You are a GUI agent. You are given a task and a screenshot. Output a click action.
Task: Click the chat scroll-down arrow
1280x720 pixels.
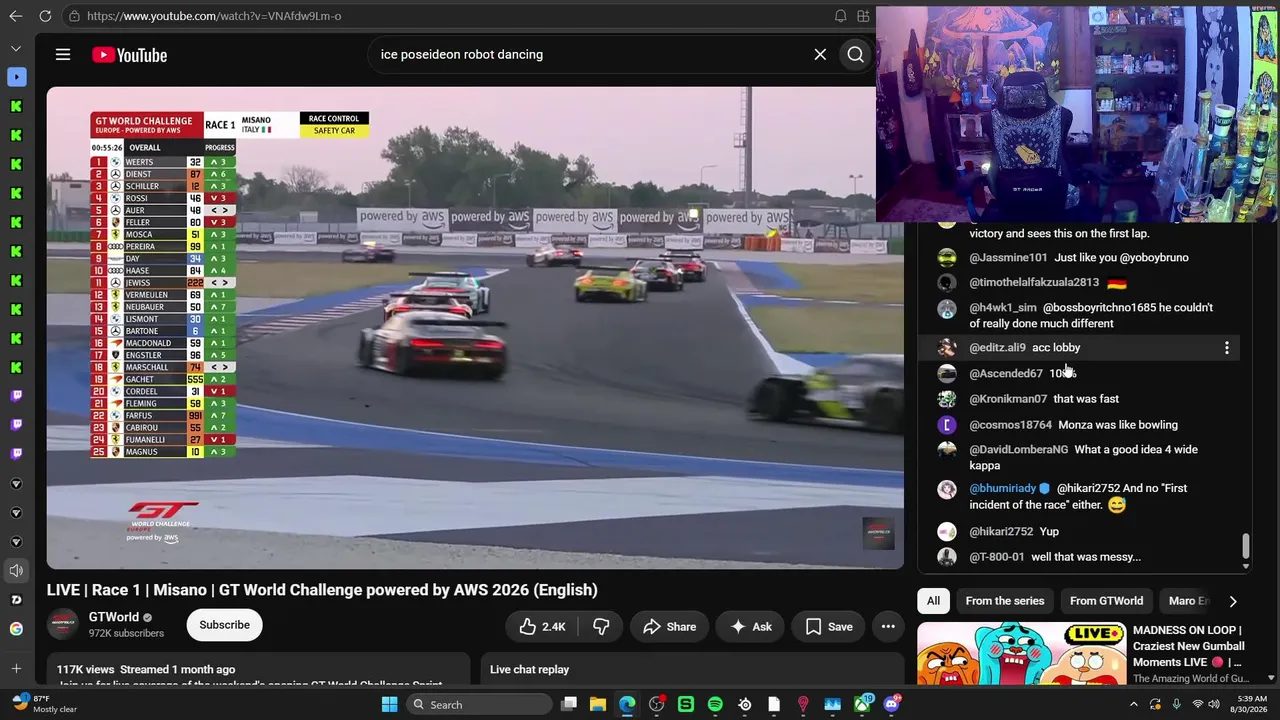(1245, 566)
